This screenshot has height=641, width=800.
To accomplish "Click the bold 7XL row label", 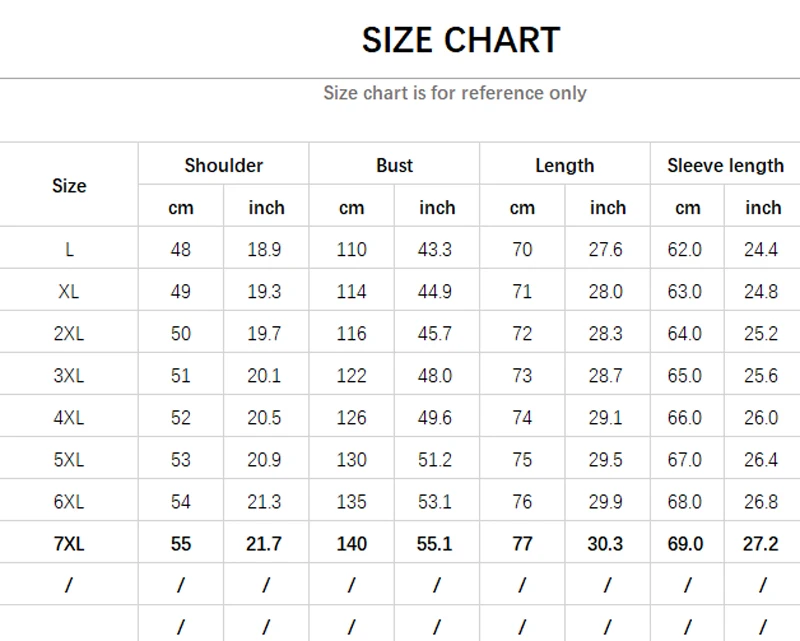I will pyautogui.click(x=69, y=544).
